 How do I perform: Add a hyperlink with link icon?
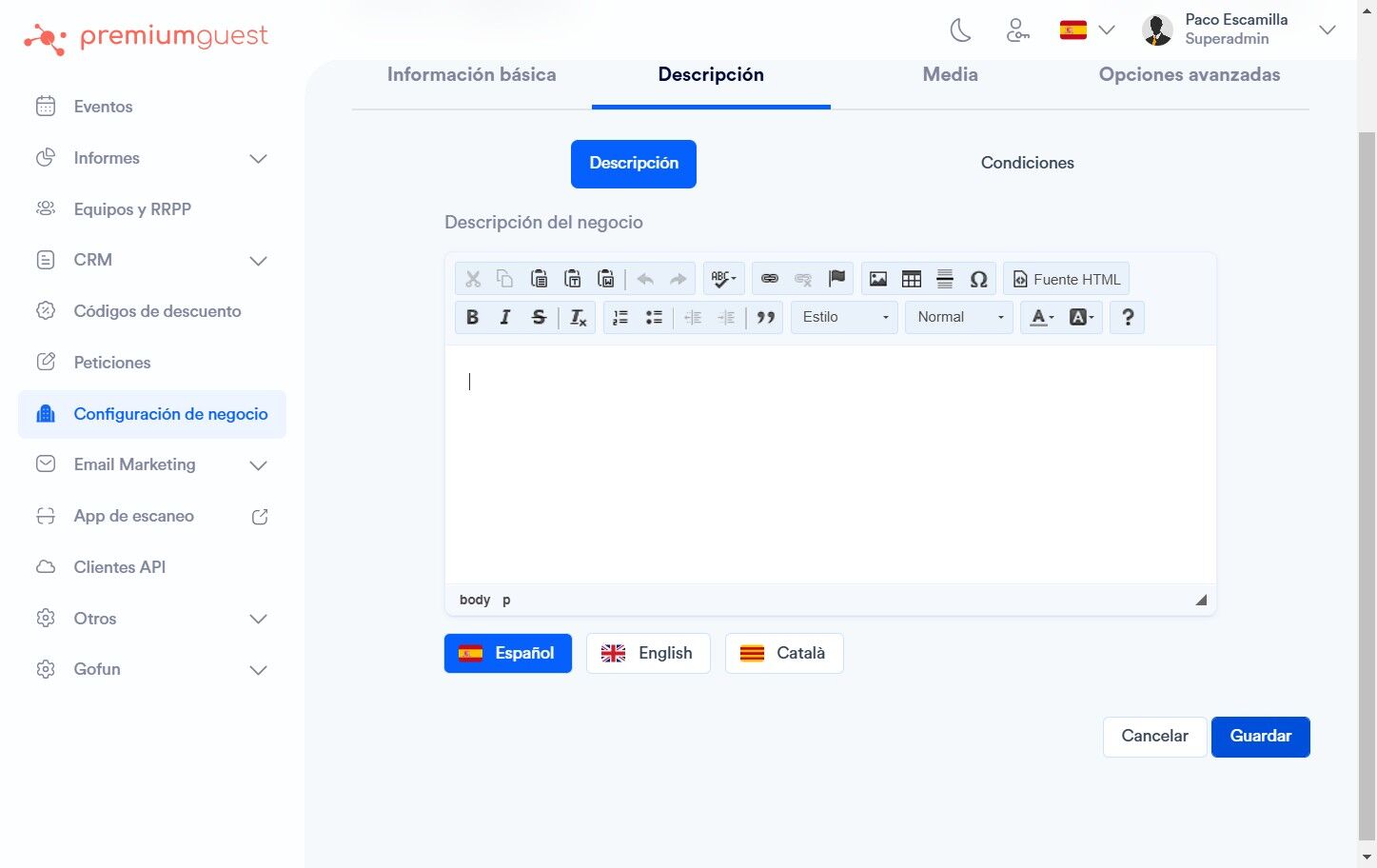coord(770,279)
